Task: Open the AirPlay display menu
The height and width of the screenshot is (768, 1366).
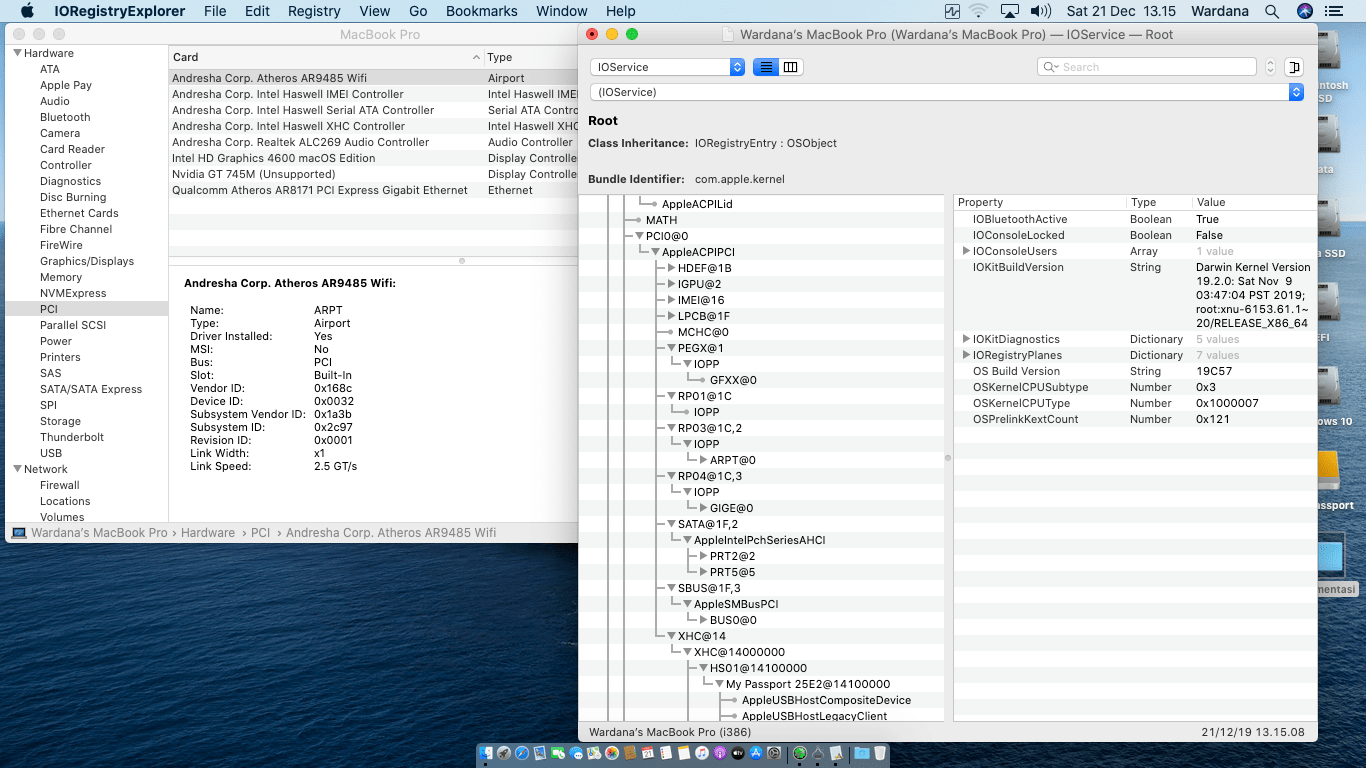Action: pyautogui.click(x=1009, y=11)
